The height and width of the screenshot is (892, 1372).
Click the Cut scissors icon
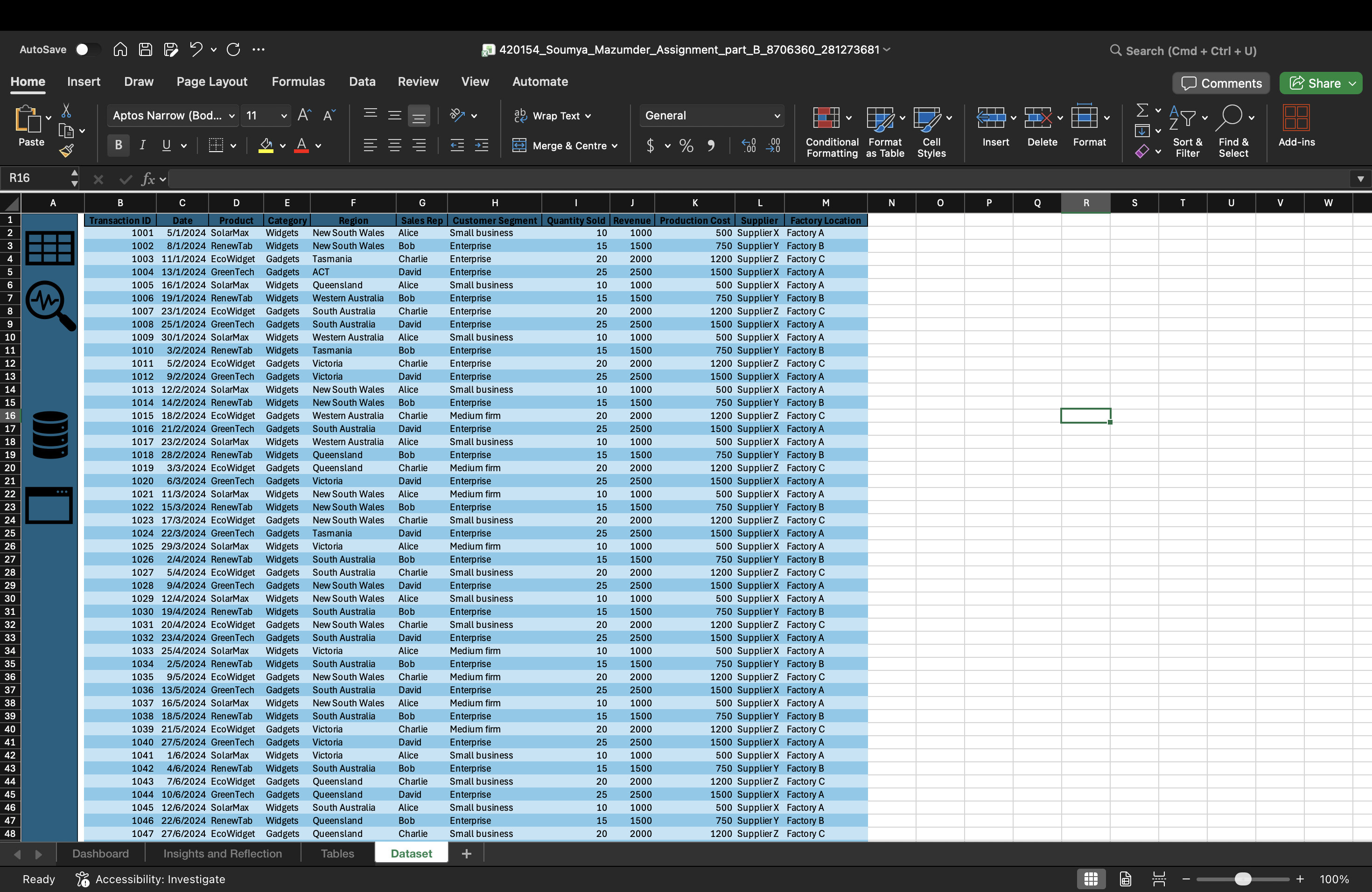pos(66,110)
